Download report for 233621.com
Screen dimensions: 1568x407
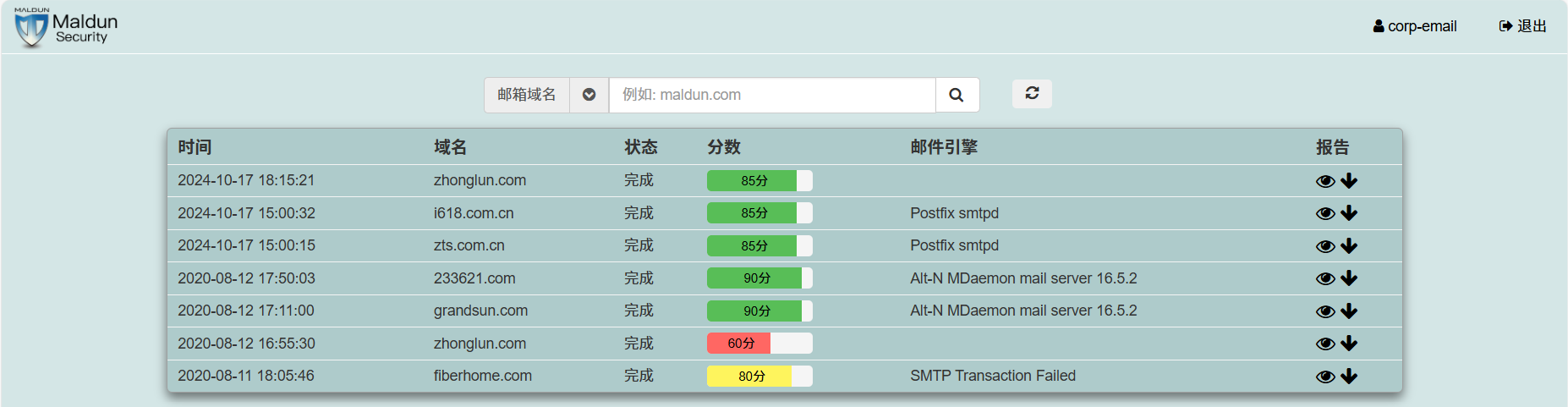1349,278
